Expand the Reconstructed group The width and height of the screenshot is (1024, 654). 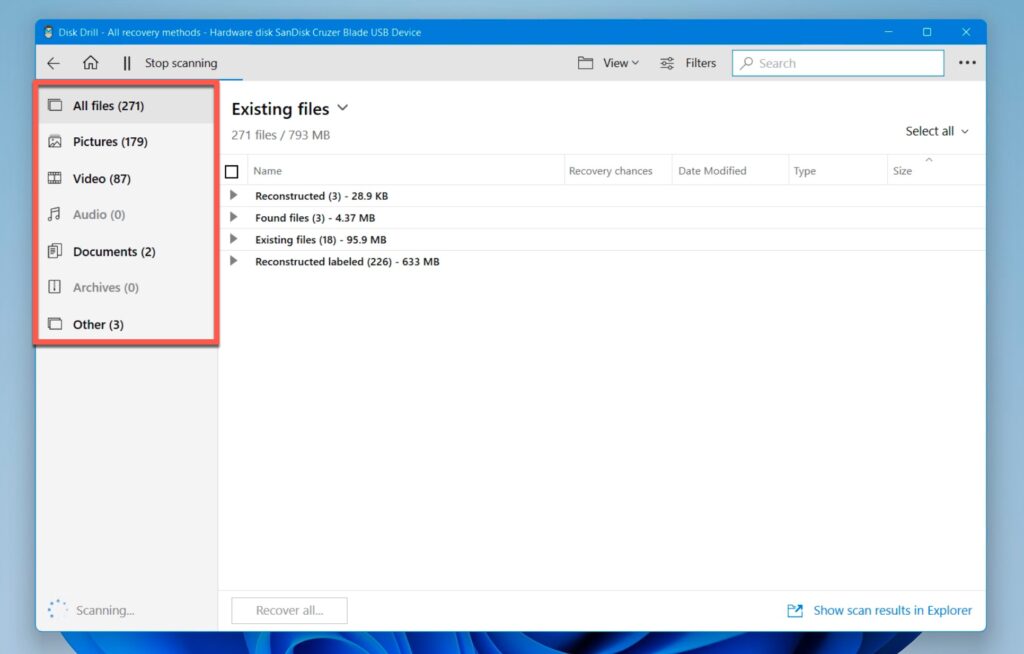pos(234,195)
